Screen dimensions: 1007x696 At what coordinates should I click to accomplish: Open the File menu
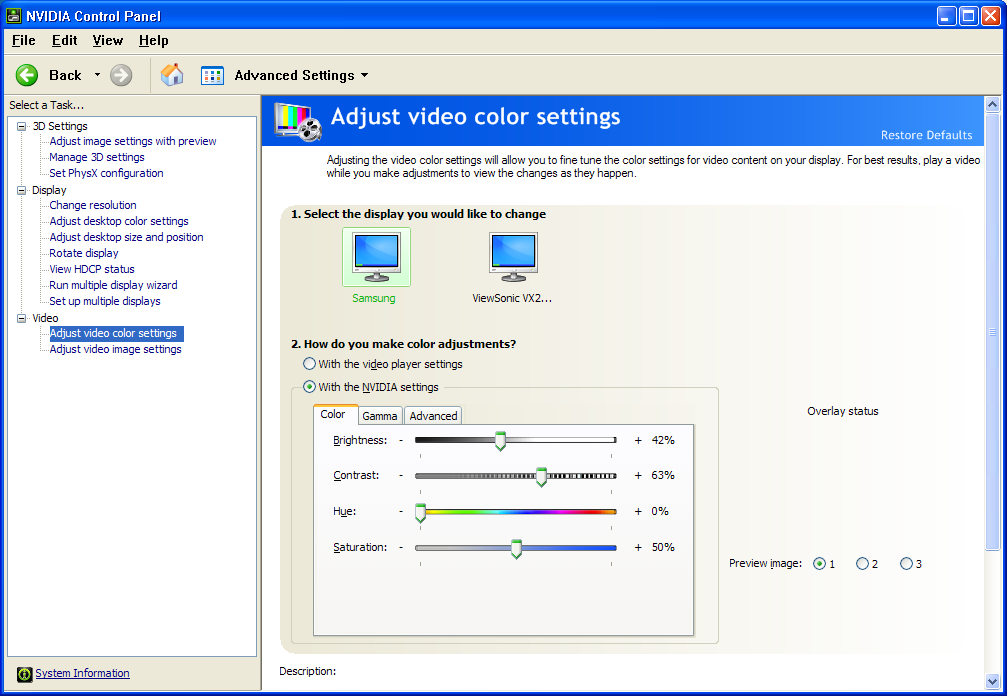(24, 40)
